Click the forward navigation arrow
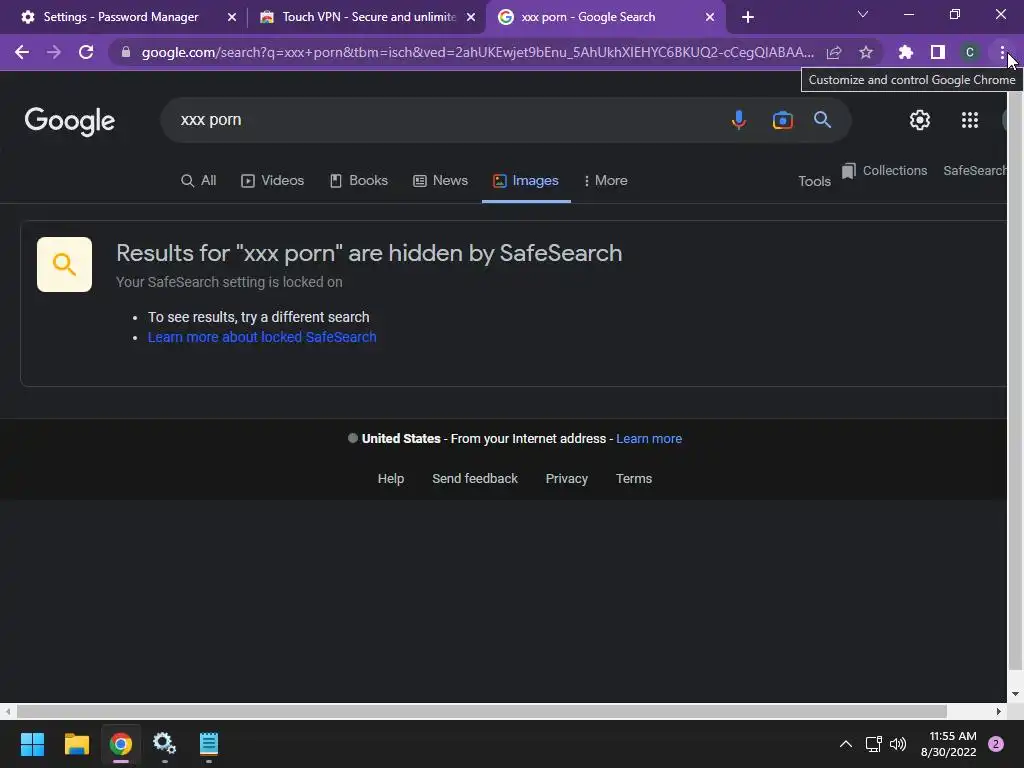 click(54, 52)
